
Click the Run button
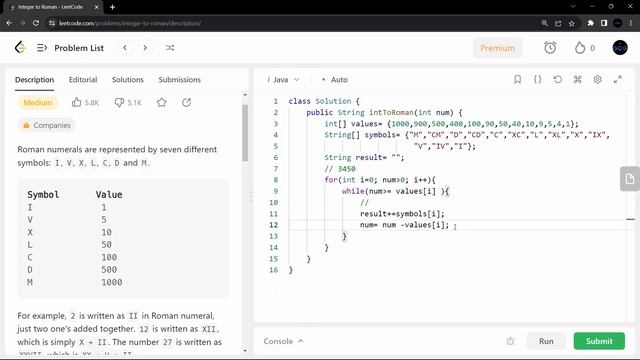tap(546, 341)
